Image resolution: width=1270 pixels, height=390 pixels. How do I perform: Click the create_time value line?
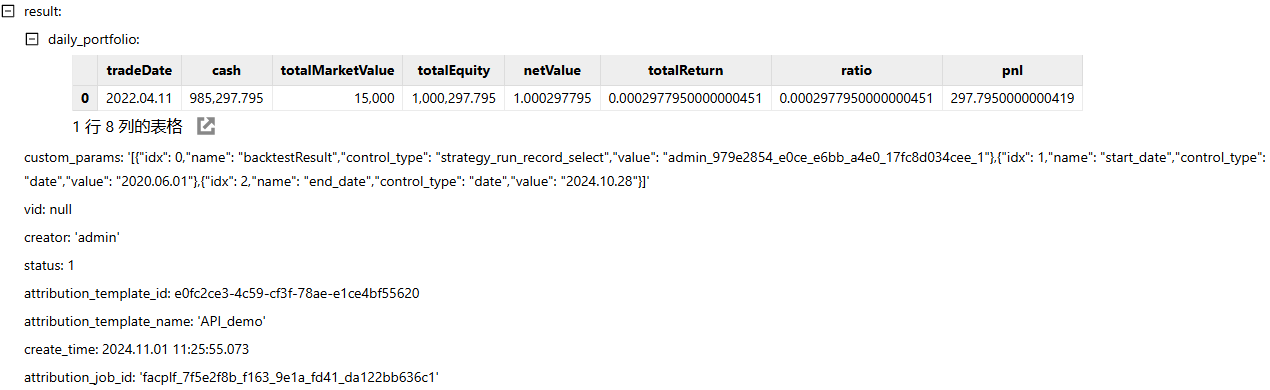[137, 349]
